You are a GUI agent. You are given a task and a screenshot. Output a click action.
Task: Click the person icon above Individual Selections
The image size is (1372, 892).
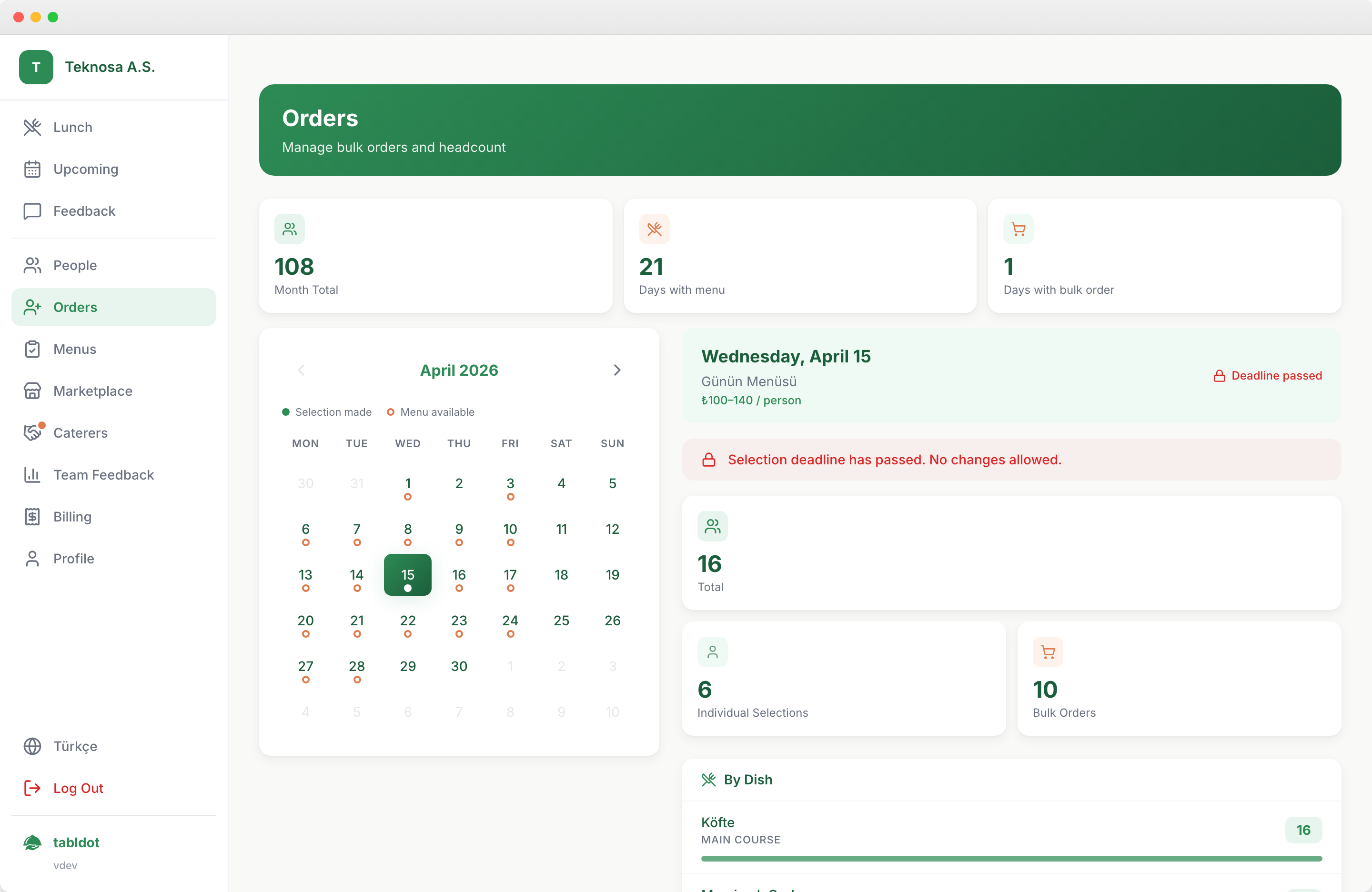coord(713,652)
